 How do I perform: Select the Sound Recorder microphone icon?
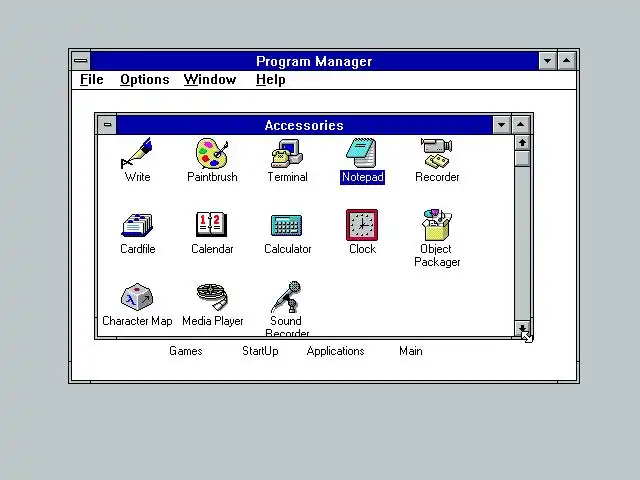pyautogui.click(x=287, y=297)
